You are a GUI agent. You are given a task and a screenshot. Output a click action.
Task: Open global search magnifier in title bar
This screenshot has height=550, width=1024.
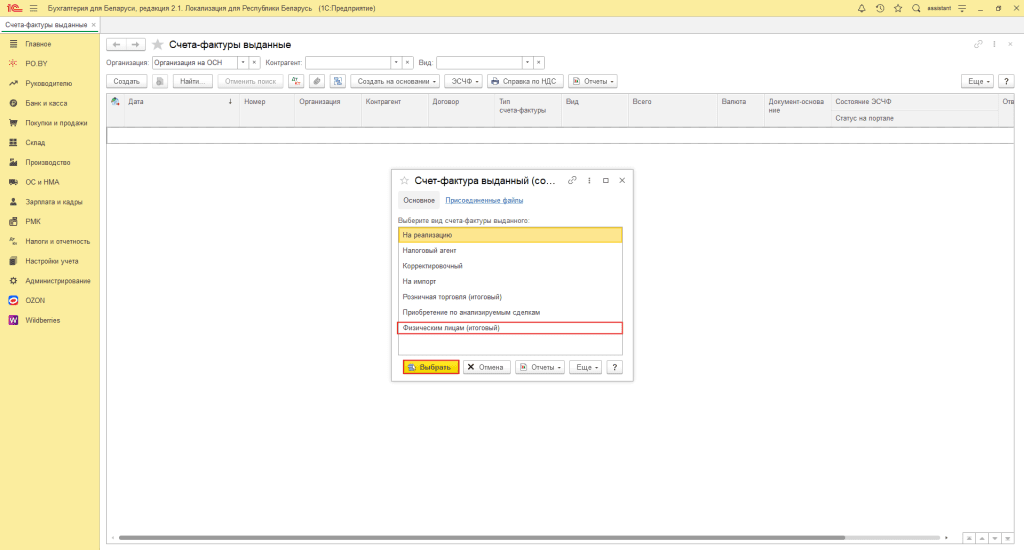click(916, 8)
